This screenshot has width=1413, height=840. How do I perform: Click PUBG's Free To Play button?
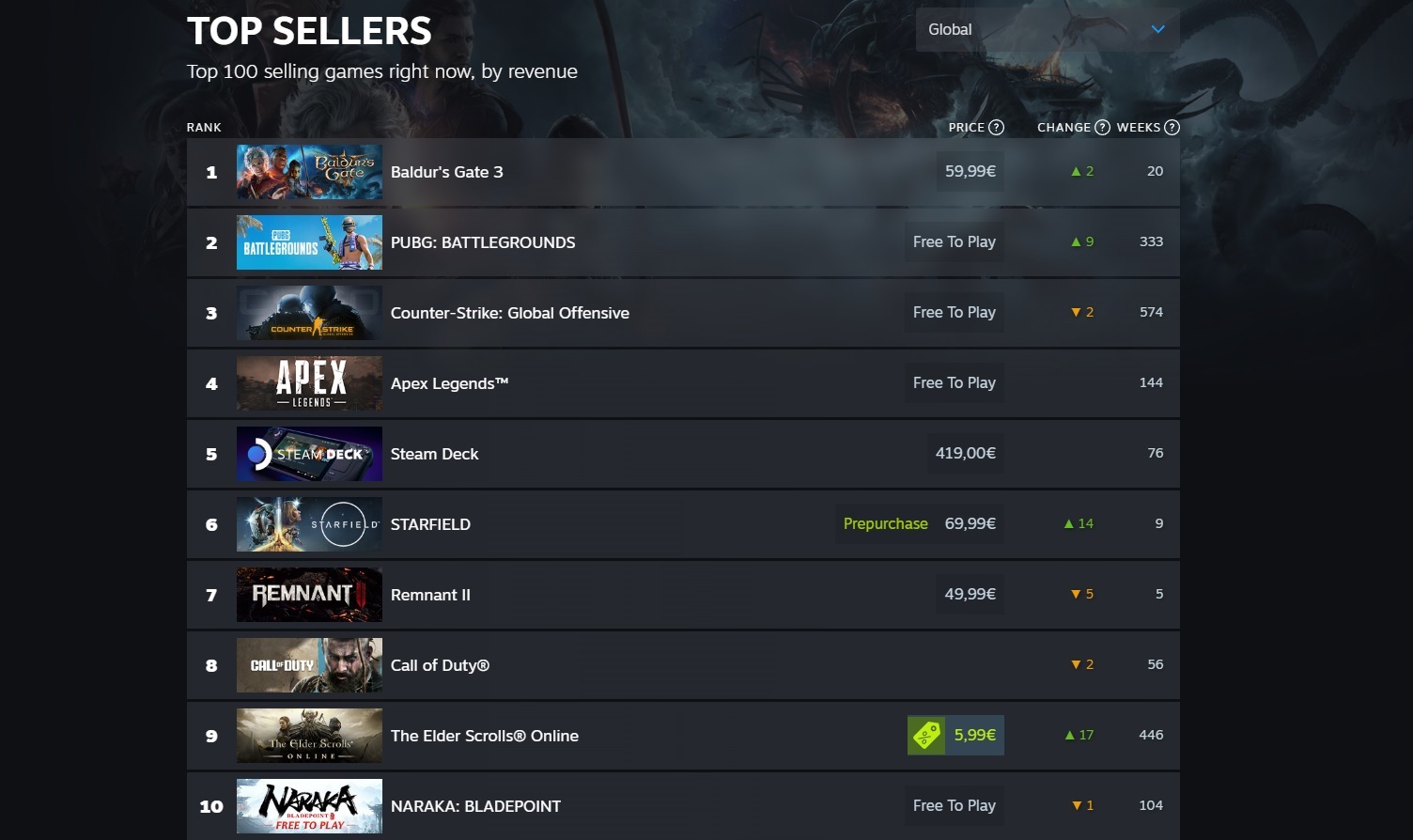pos(955,242)
